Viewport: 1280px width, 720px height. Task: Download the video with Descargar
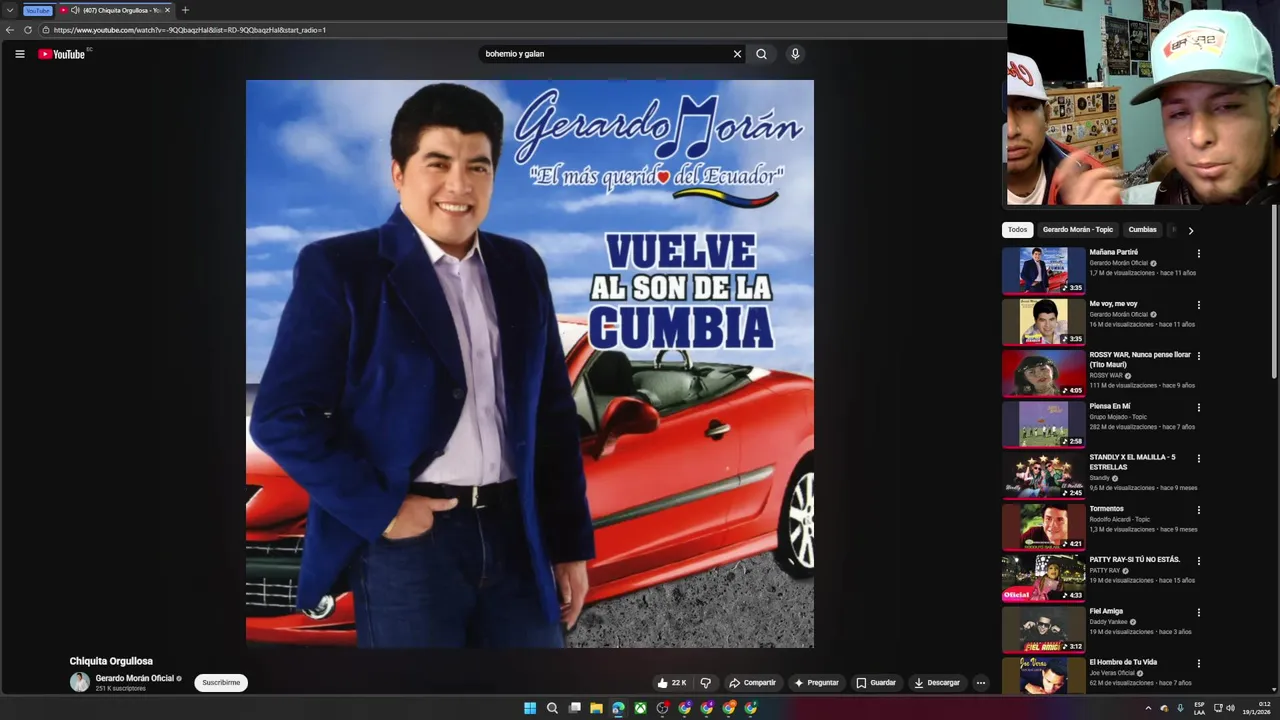tap(937, 683)
